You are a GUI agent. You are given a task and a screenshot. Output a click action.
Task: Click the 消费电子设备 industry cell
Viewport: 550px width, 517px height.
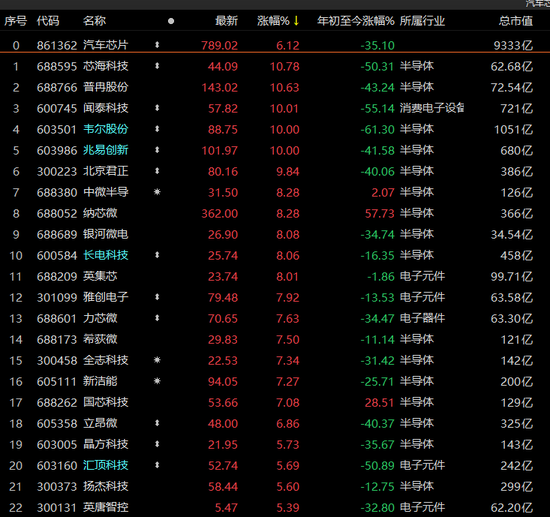point(432,108)
